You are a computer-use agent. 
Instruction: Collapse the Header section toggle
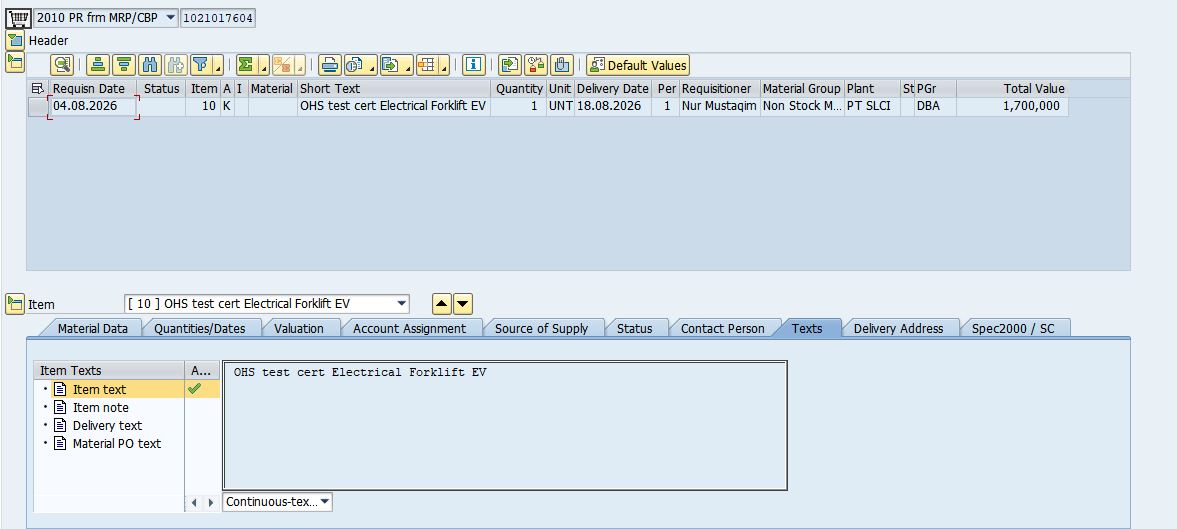point(15,41)
